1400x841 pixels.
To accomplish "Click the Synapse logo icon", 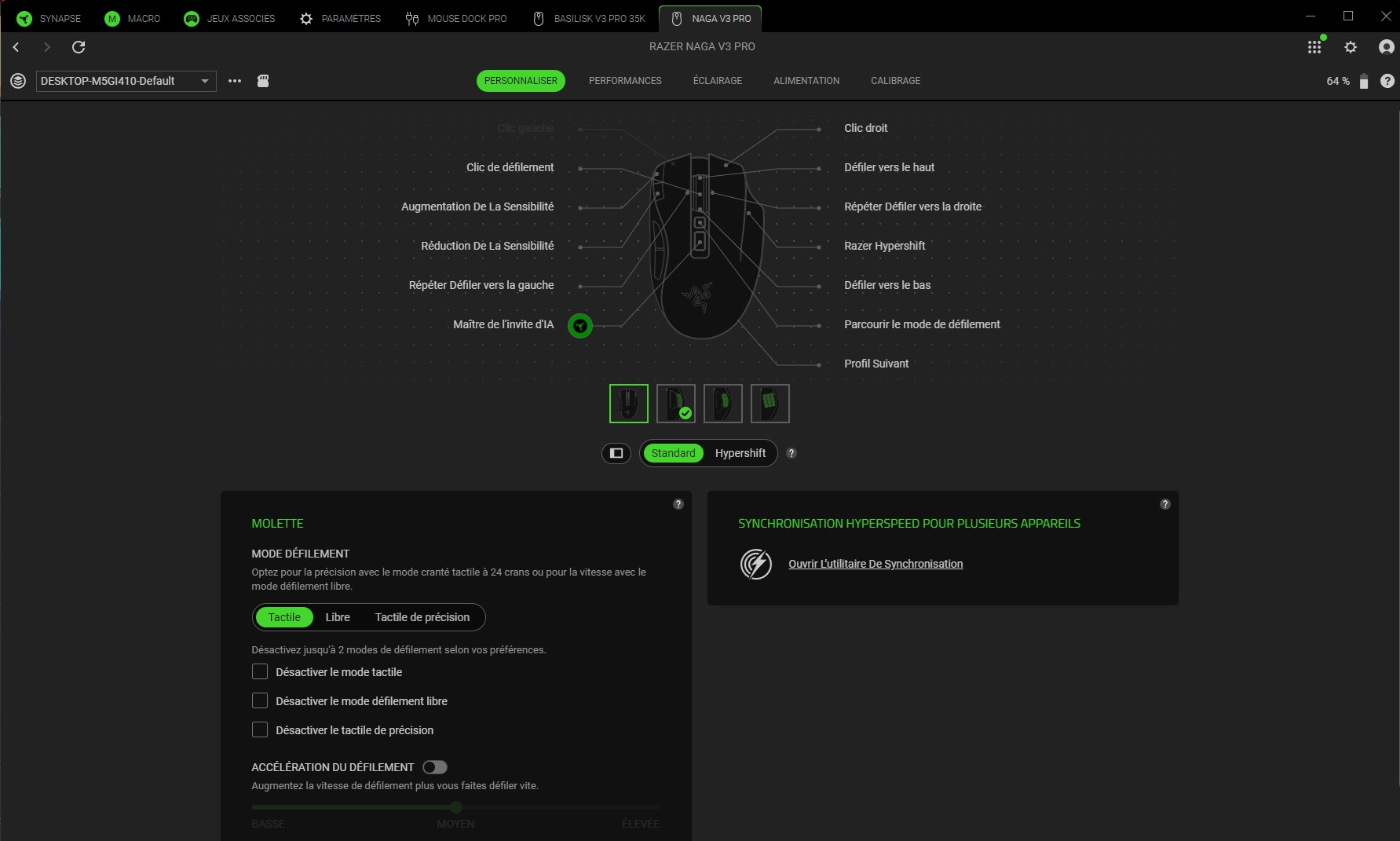I will (x=24, y=18).
